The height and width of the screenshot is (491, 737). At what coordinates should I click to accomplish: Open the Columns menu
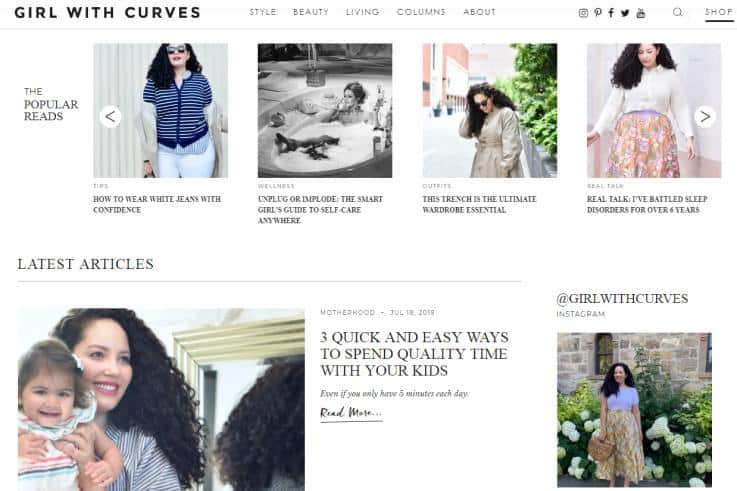click(x=421, y=12)
